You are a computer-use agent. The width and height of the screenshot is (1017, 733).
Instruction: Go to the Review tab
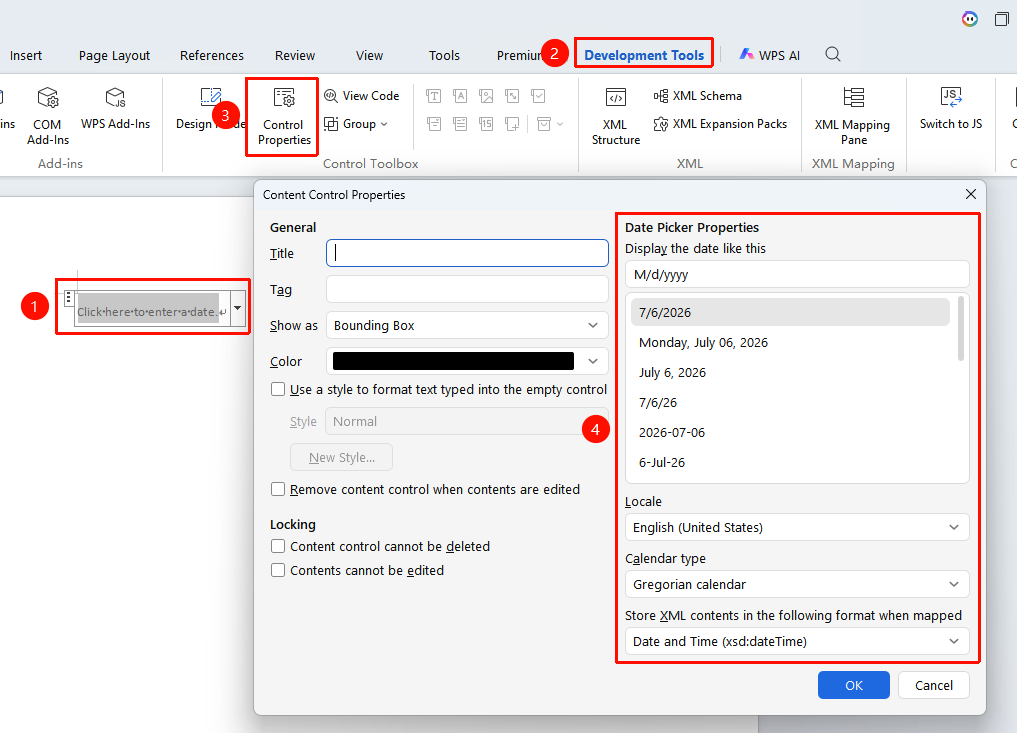(294, 56)
